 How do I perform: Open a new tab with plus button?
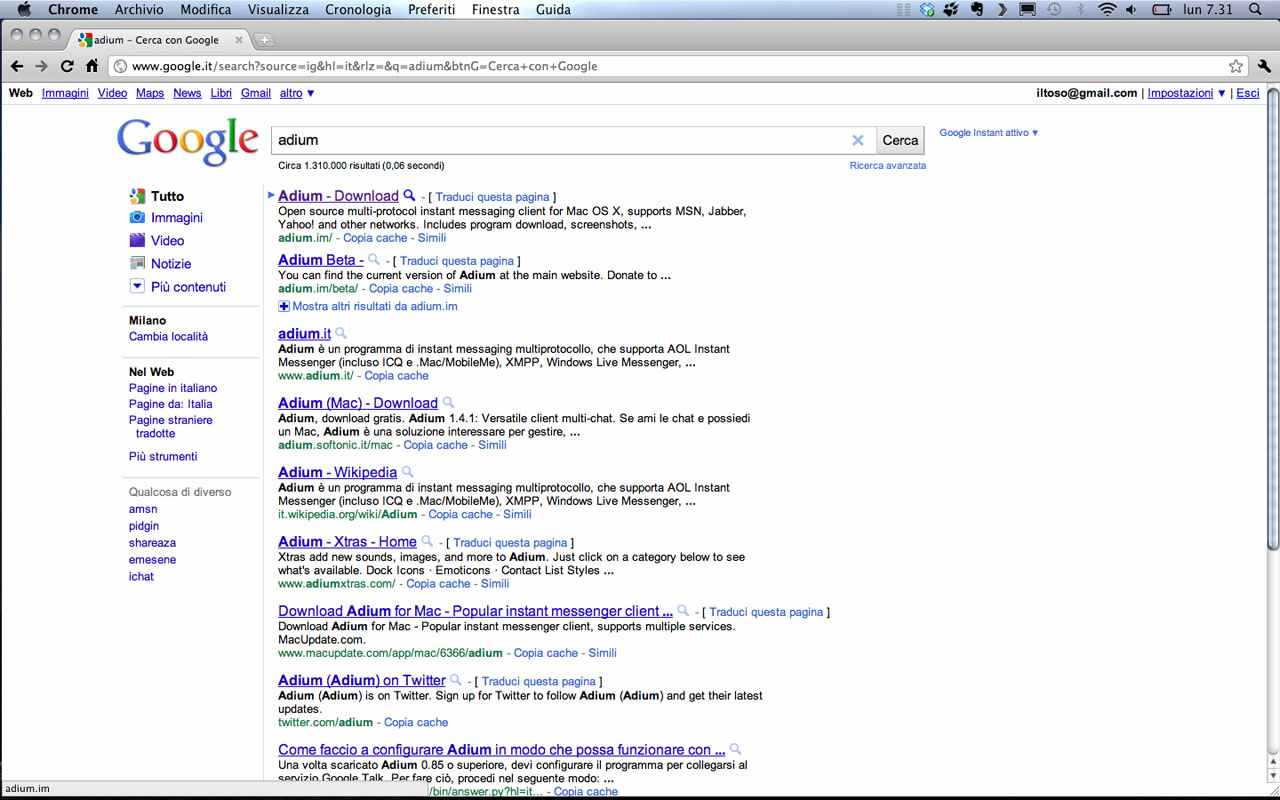pyautogui.click(x=264, y=40)
